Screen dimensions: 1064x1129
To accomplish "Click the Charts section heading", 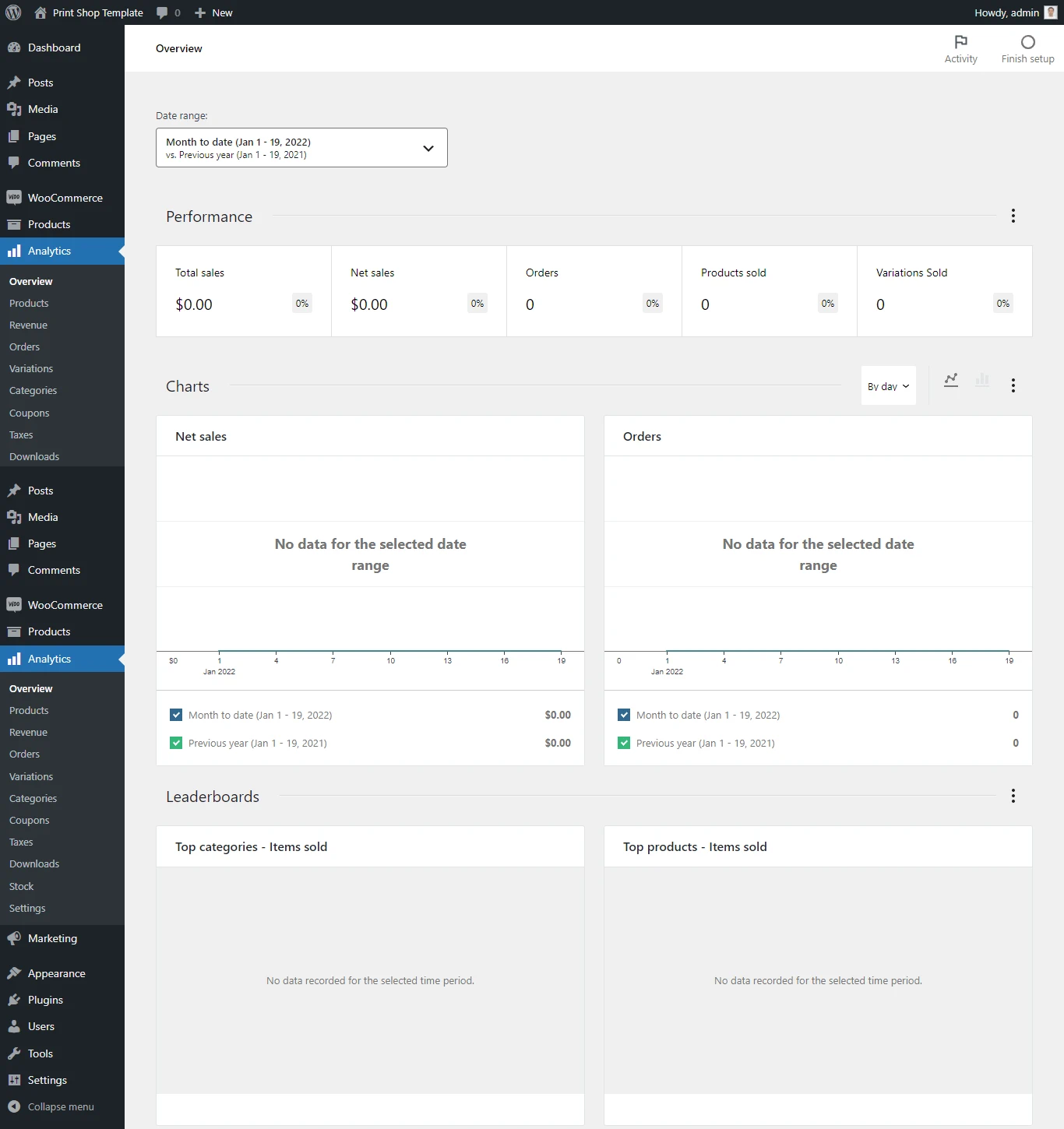I will click(188, 386).
